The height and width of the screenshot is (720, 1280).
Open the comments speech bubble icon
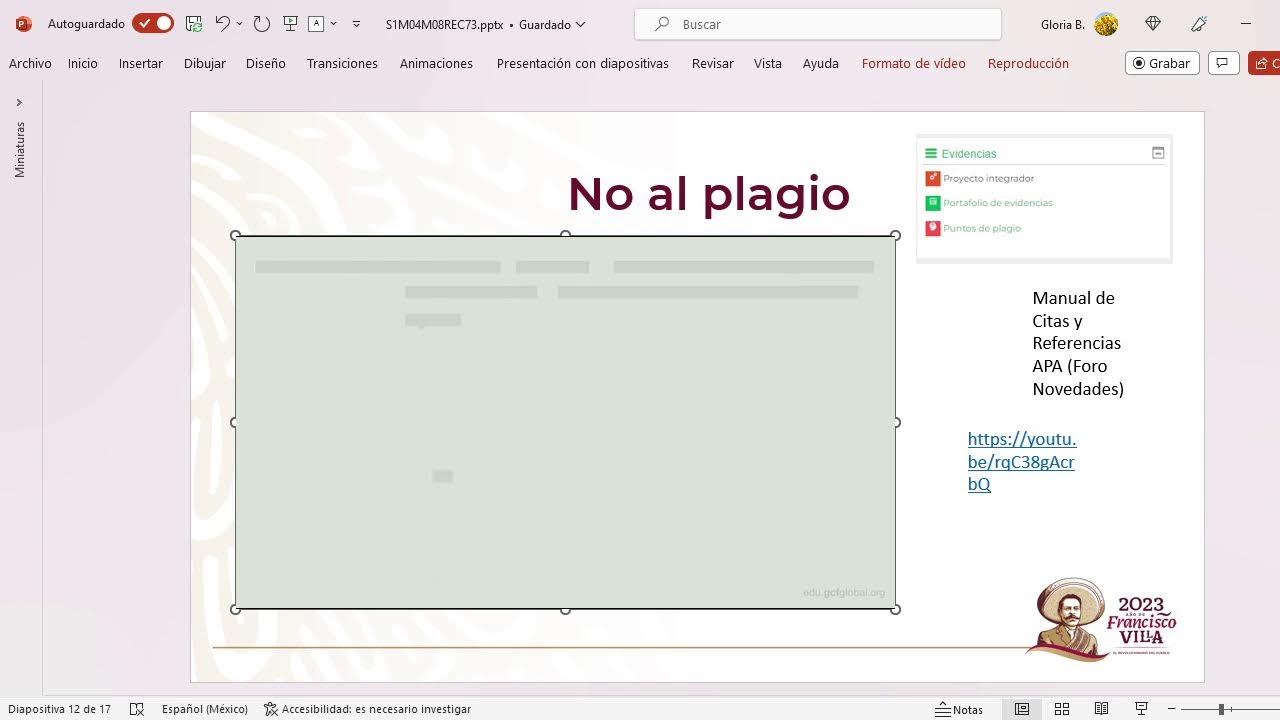[x=1223, y=63]
